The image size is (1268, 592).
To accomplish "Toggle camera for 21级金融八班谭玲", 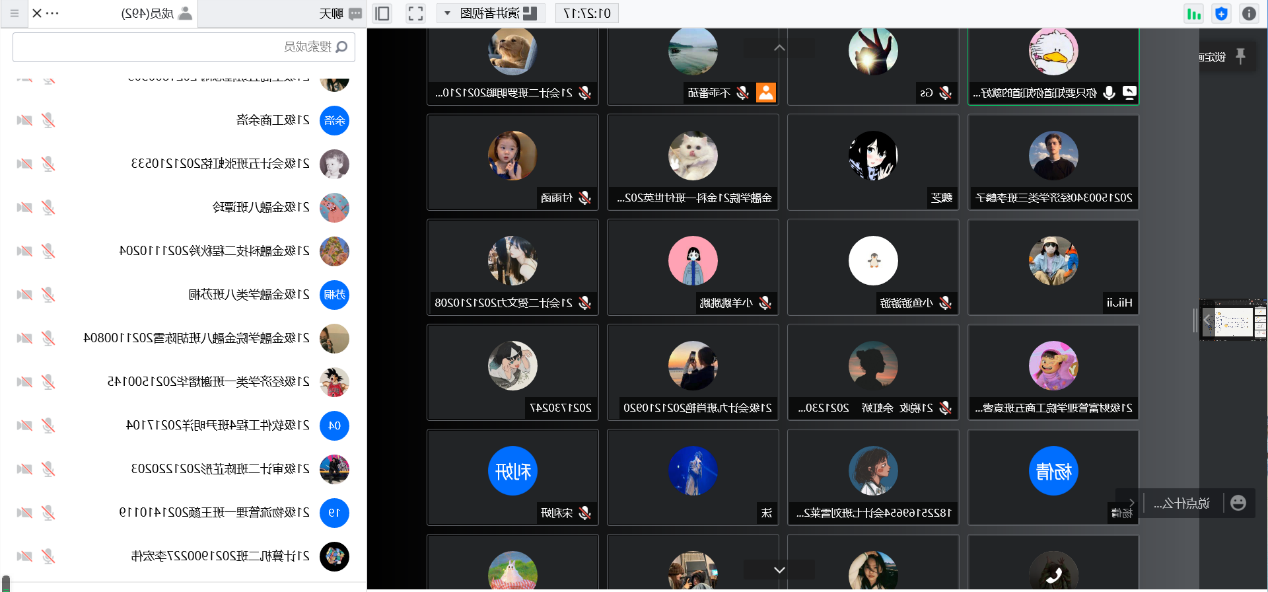I will (23, 207).
